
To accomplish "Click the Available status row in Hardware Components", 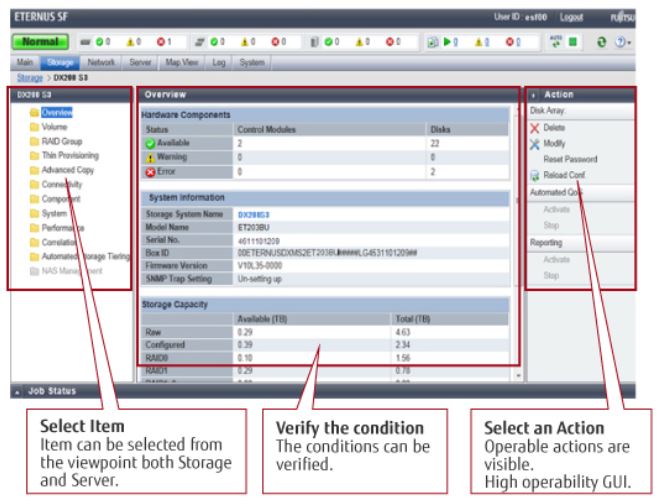I will (325, 143).
